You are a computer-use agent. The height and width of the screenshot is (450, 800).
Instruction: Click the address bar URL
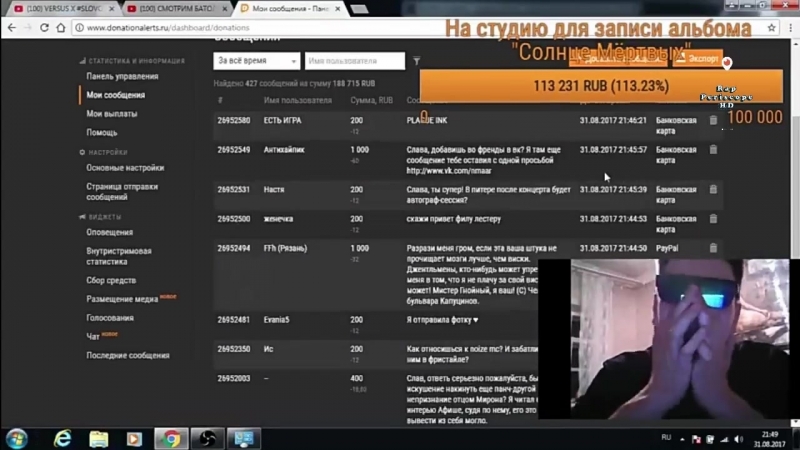168,28
